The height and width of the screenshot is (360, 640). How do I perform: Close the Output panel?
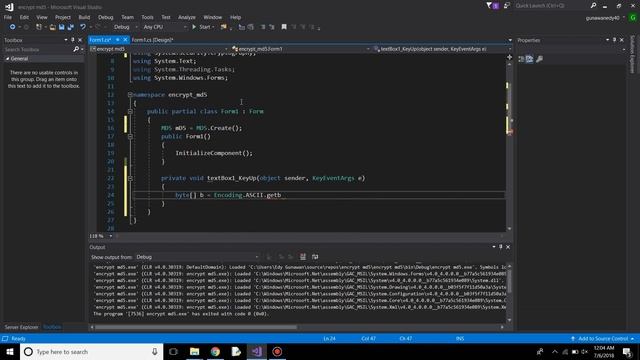coord(508,247)
